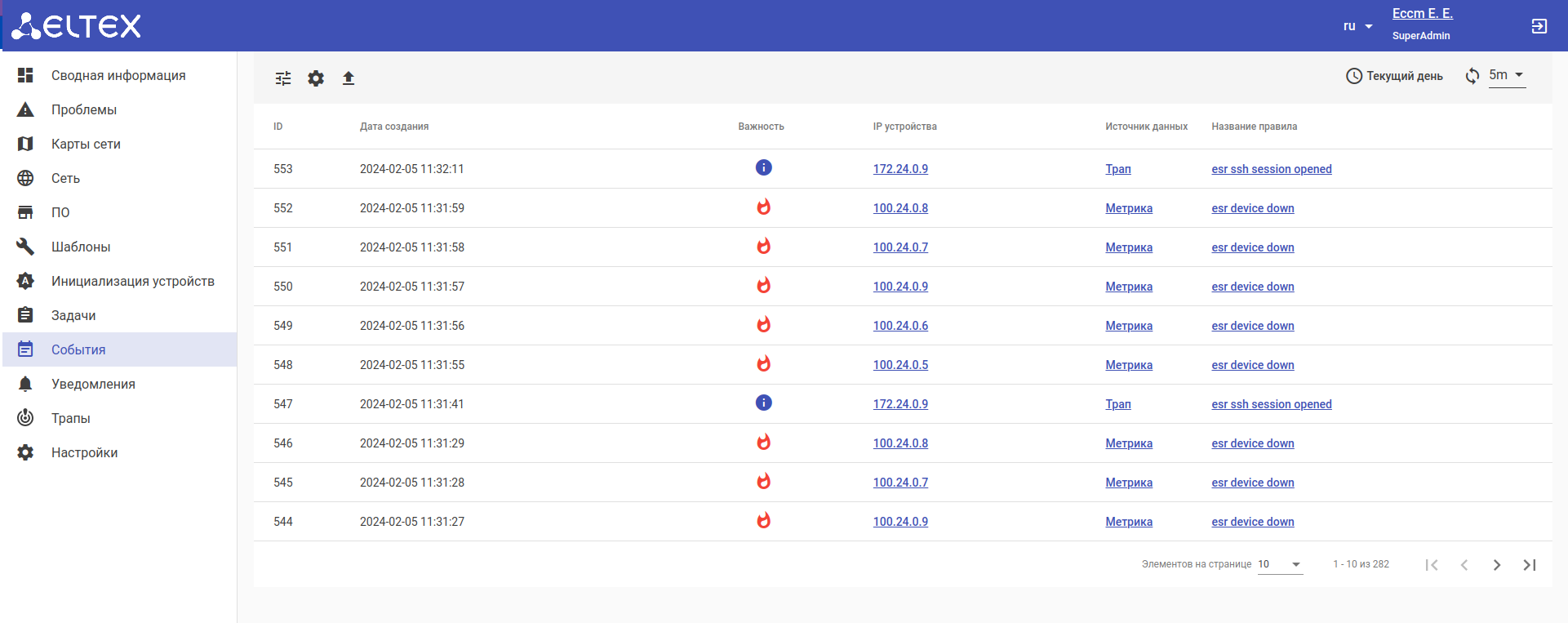The width and height of the screenshot is (1568, 623).
Task: Click the Текущий день time range button
Action: [x=1394, y=76]
